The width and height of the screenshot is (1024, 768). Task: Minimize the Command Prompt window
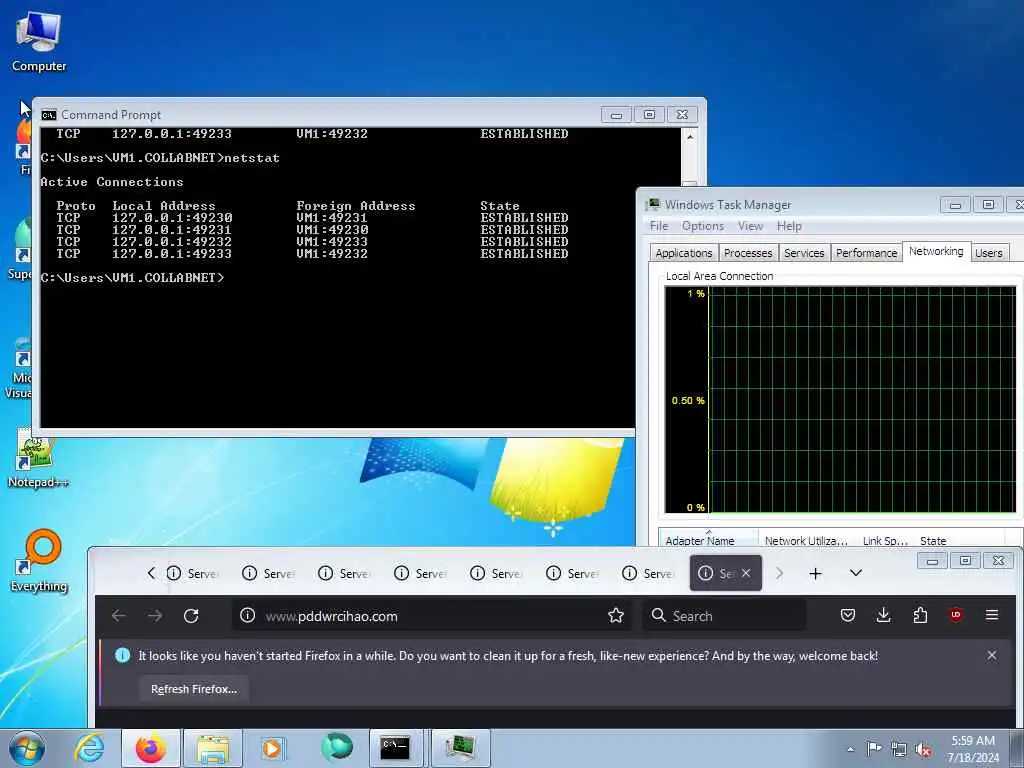616,115
